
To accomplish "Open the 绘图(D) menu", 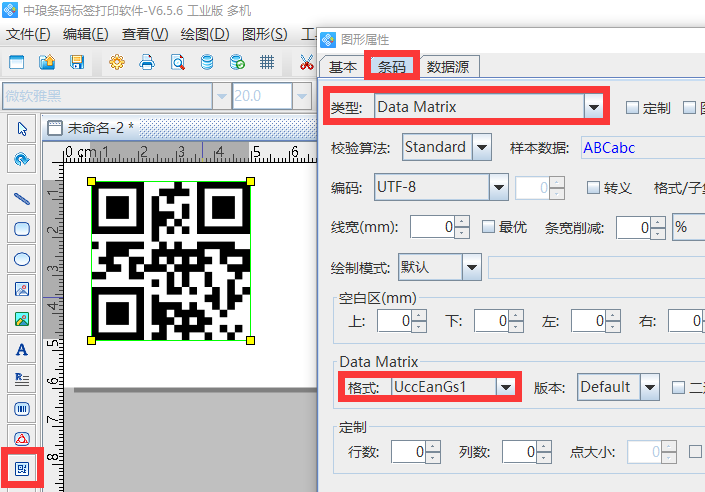I will [205, 34].
